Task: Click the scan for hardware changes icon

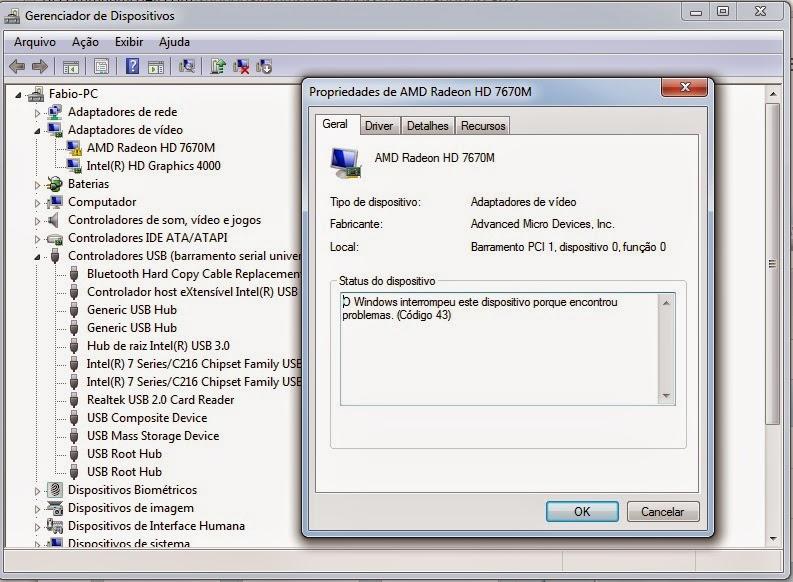Action: tap(187, 66)
